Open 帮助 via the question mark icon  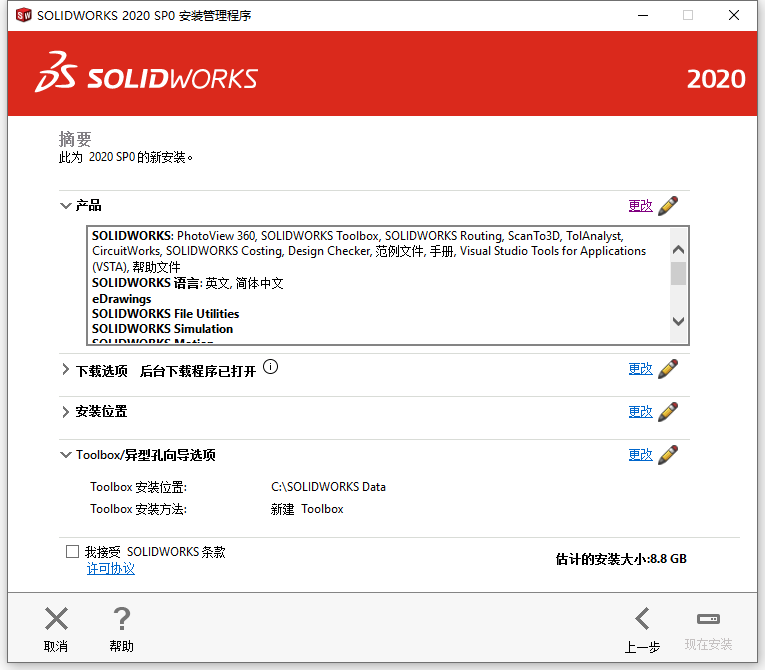[121, 619]
